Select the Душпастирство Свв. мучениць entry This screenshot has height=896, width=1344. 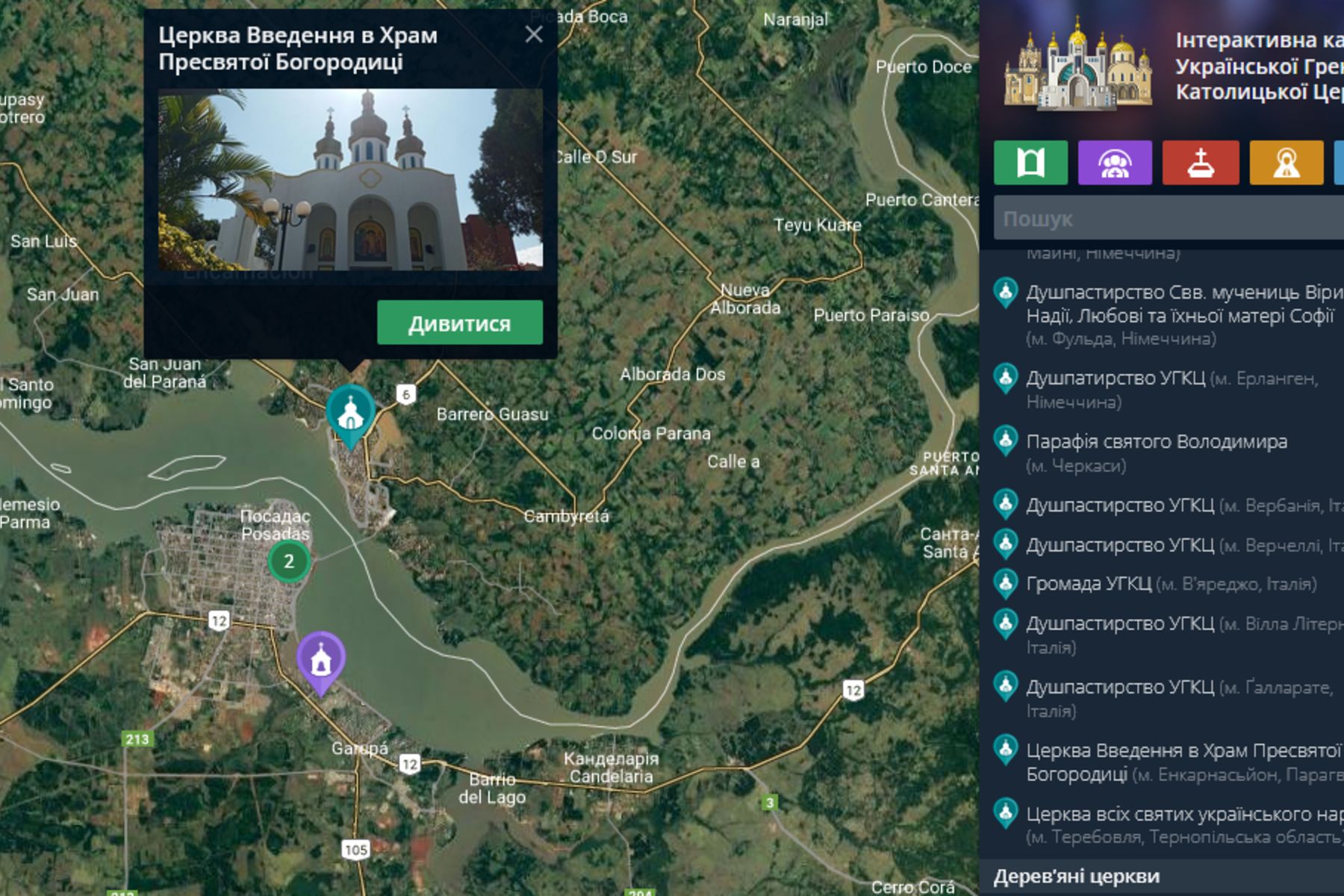(x=1165, y=312)
